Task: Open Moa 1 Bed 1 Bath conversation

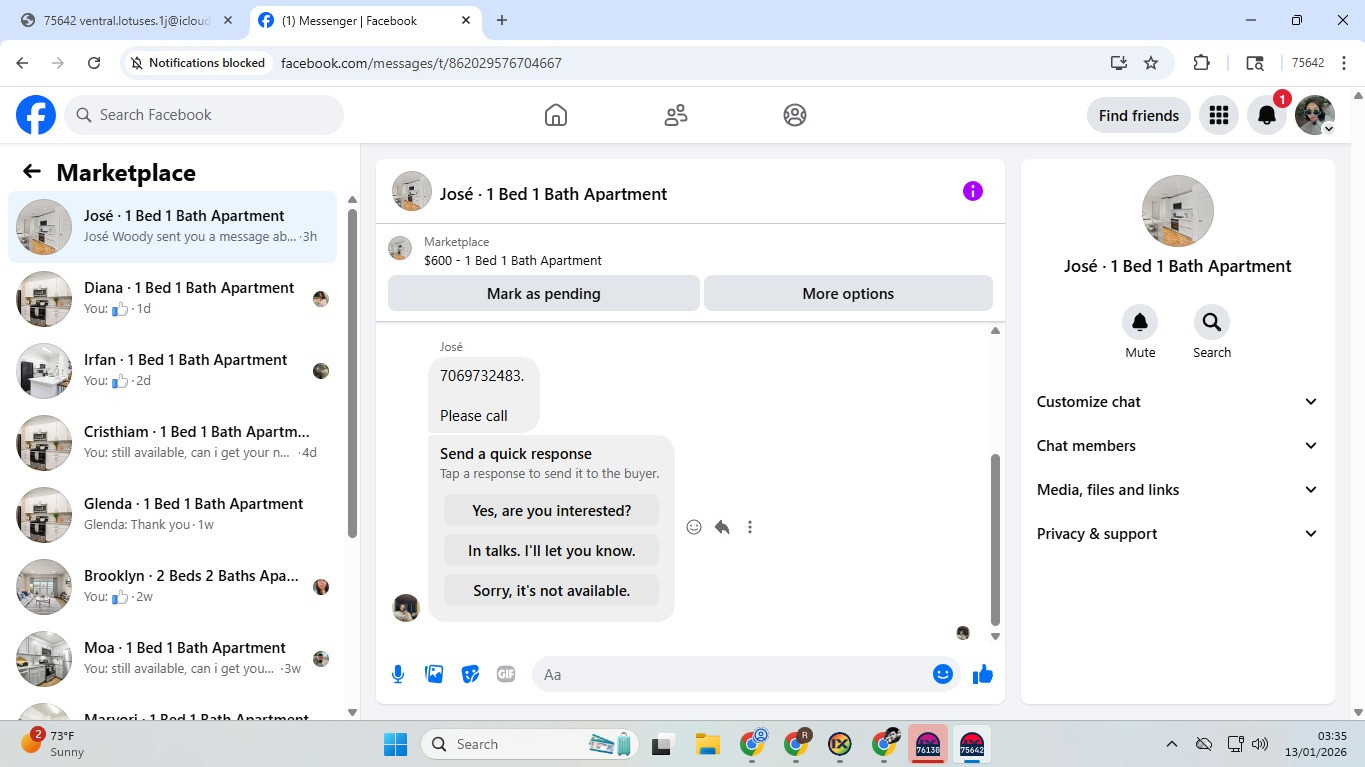Action: click(x=172, y=659)
